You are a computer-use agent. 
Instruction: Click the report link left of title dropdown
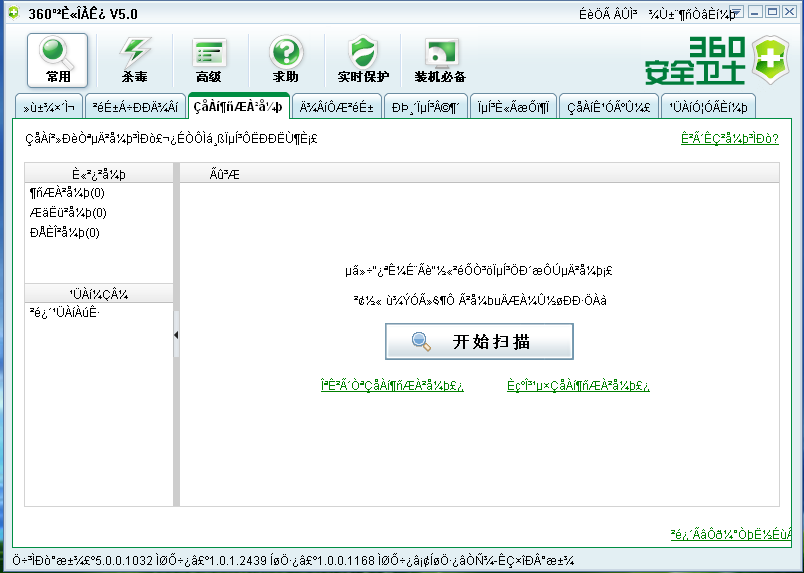[x=691, y=15]
